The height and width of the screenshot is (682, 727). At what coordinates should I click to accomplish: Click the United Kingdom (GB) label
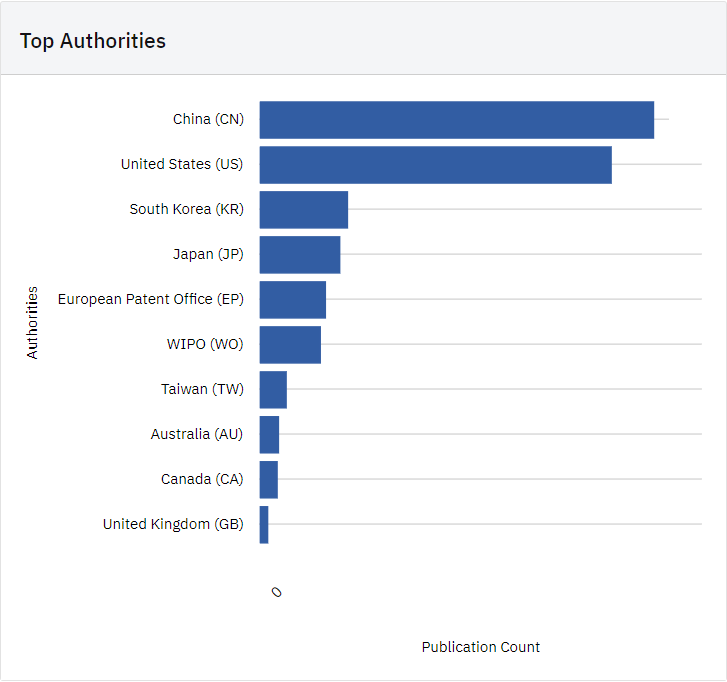(x=173, y=524)
